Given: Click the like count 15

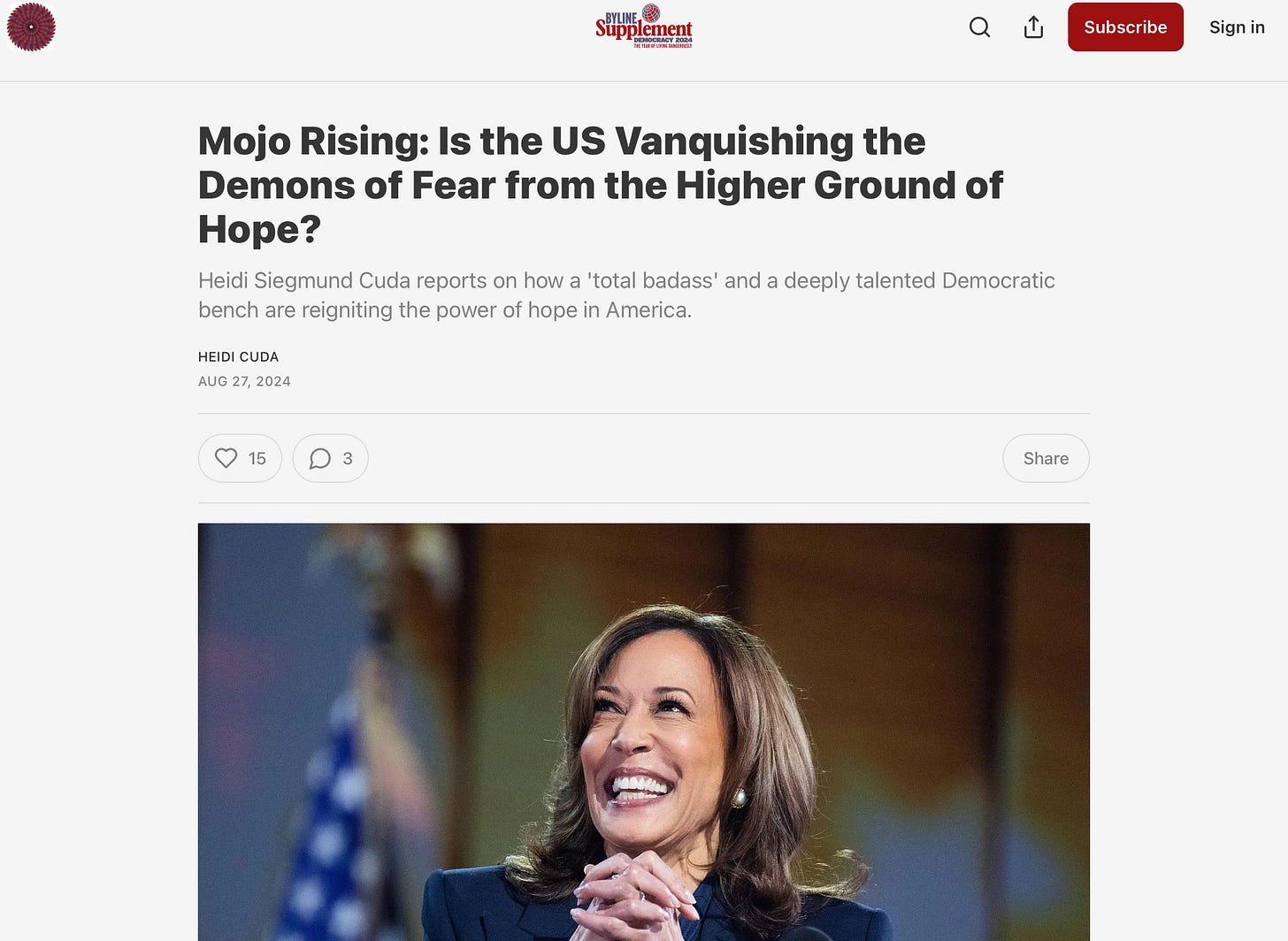Looking at the screenshot, I should coord(257,458).
